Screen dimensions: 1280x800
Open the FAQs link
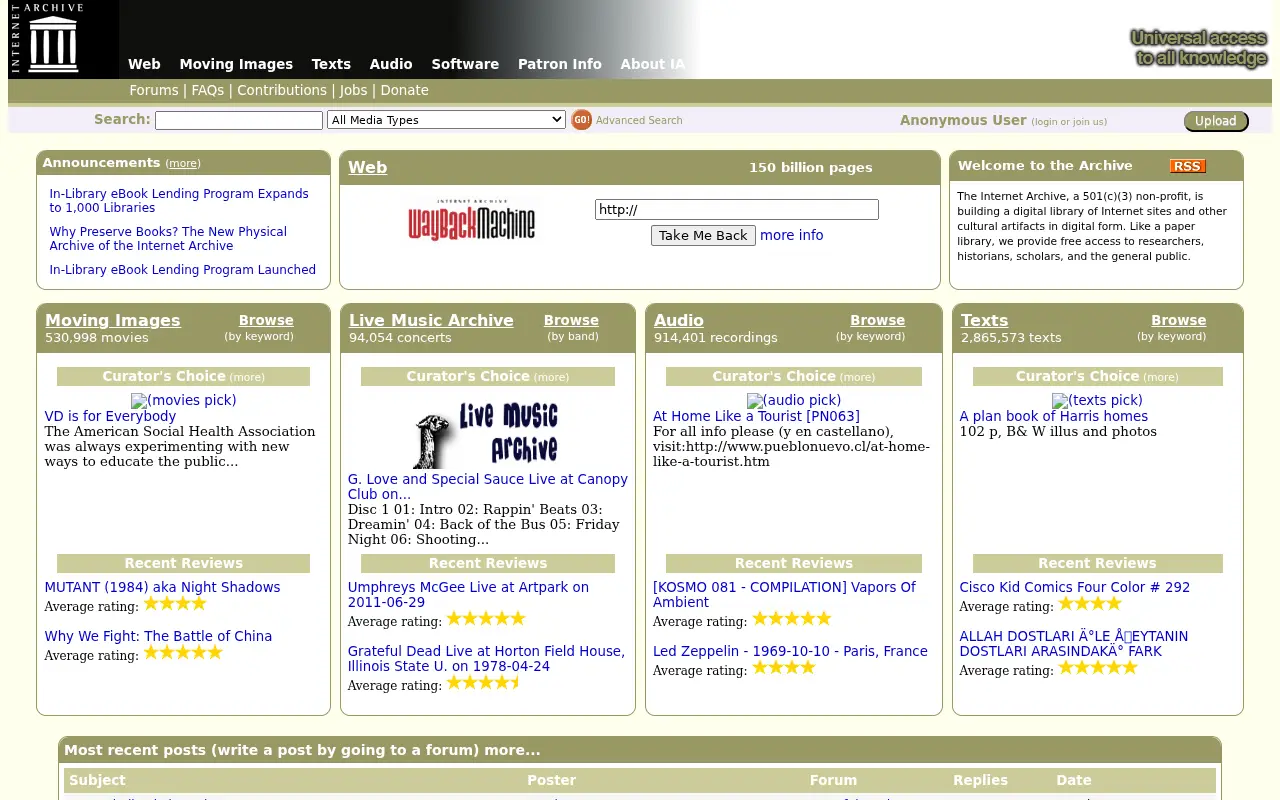[x=208, y=90]
